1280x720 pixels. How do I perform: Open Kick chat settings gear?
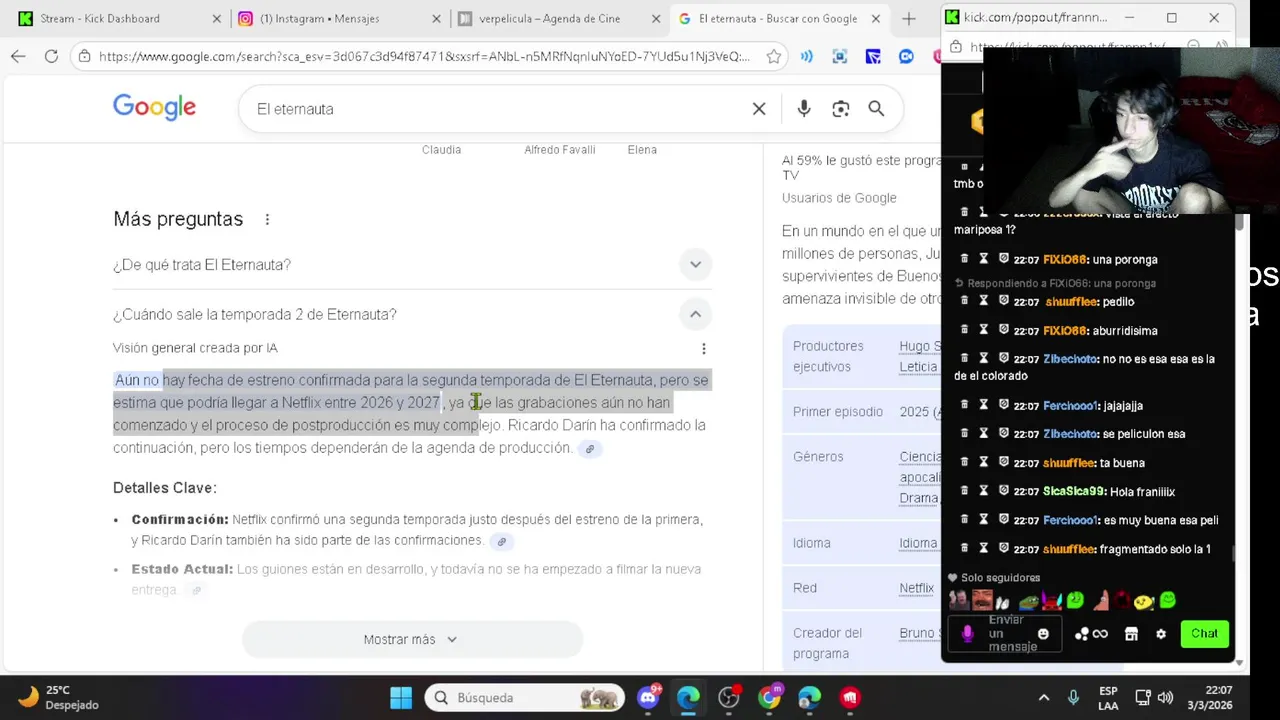(1161, 634)
